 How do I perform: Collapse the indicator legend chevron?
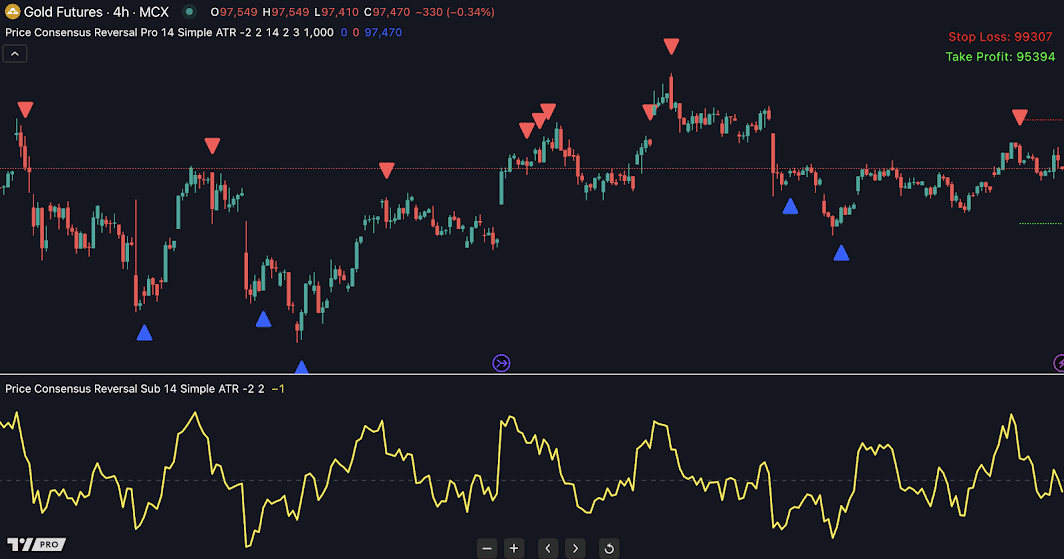16,54
